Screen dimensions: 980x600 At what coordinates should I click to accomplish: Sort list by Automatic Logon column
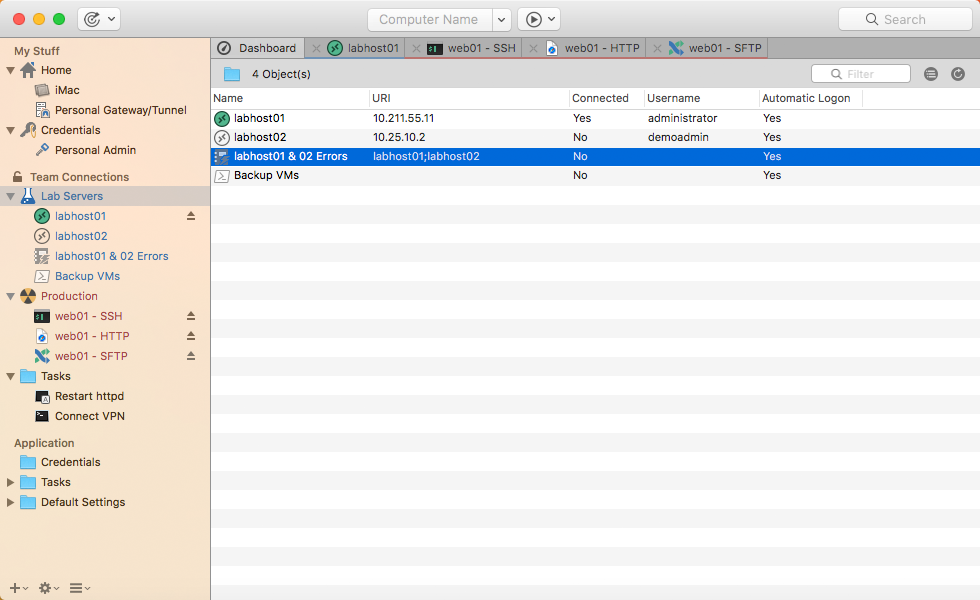[811, 98]
